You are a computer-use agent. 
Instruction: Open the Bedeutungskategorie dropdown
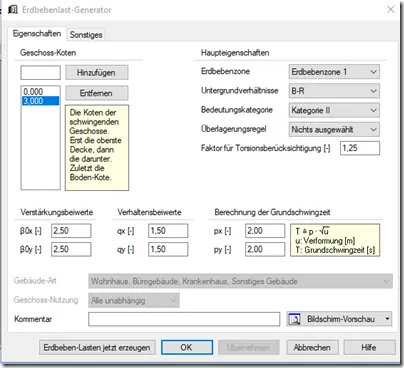pyautogui.click(x=334, y=110)
